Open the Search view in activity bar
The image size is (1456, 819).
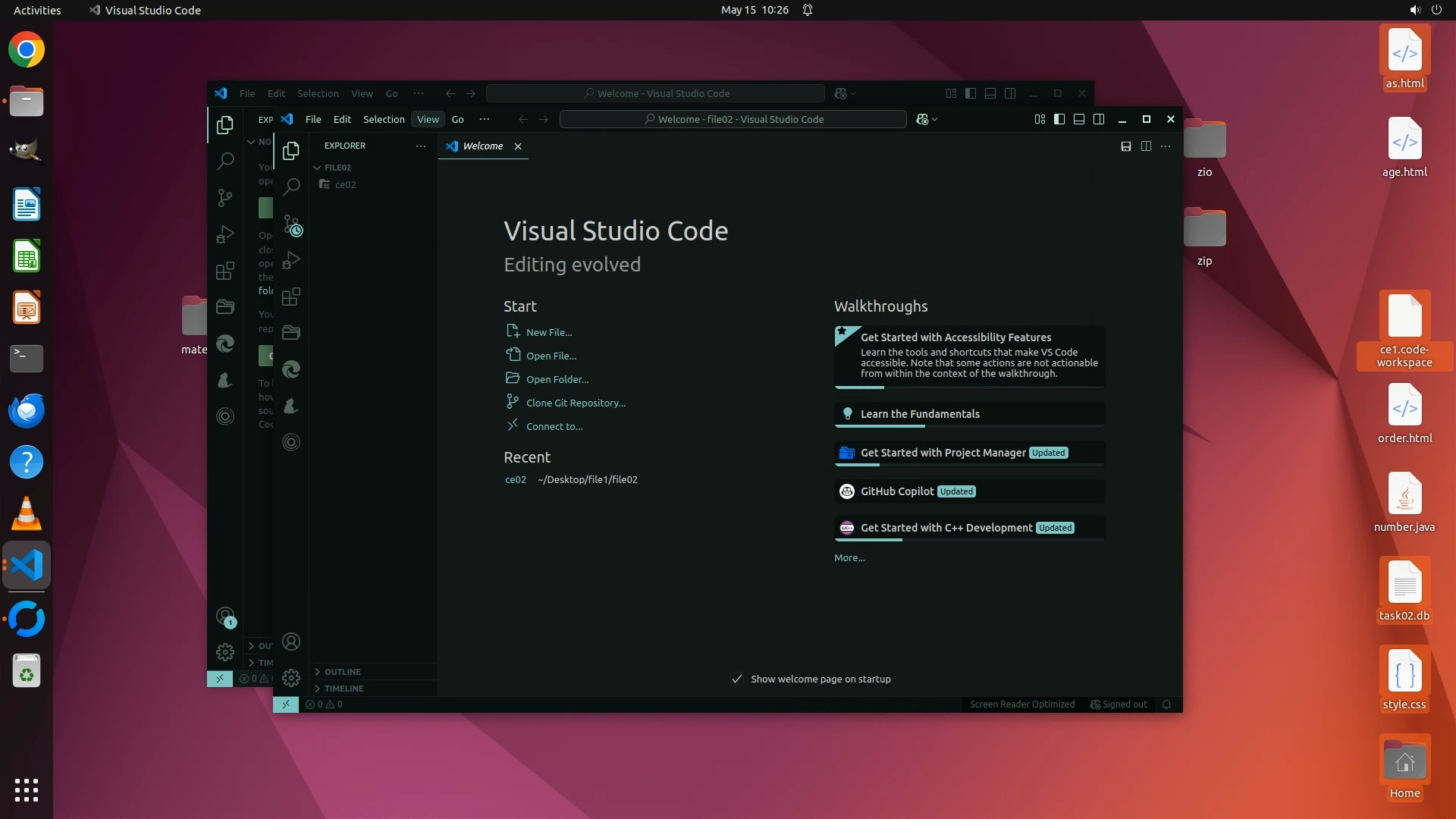(x=291, y=187)
